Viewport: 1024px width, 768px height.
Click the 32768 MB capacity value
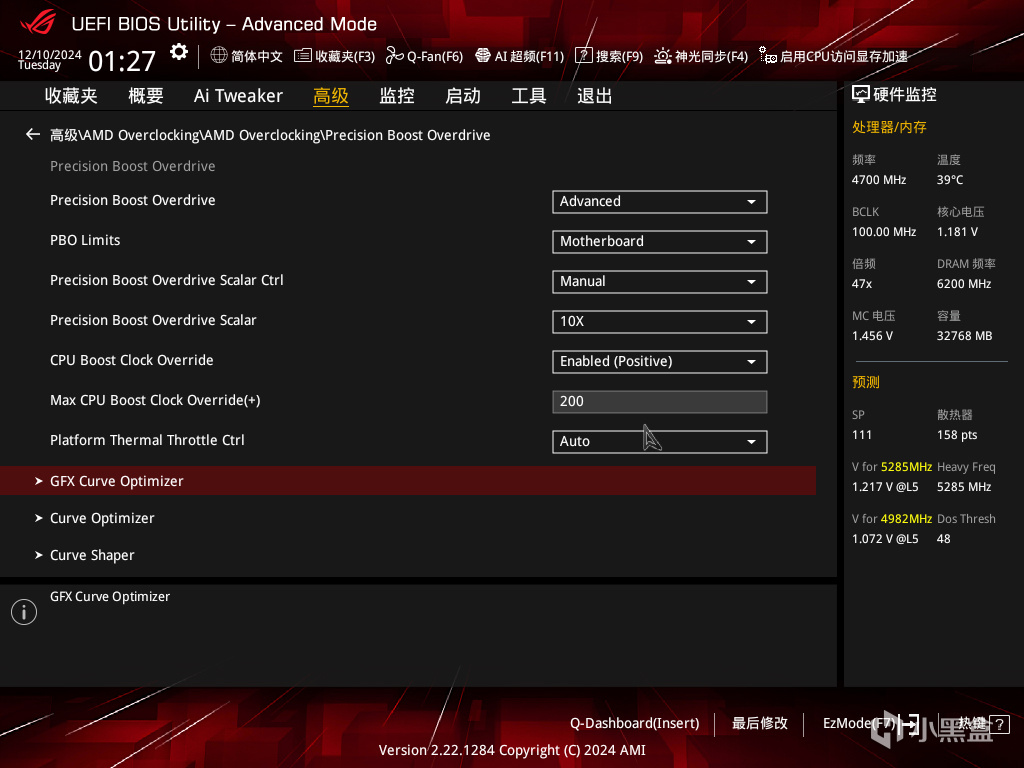click(965, 336)
